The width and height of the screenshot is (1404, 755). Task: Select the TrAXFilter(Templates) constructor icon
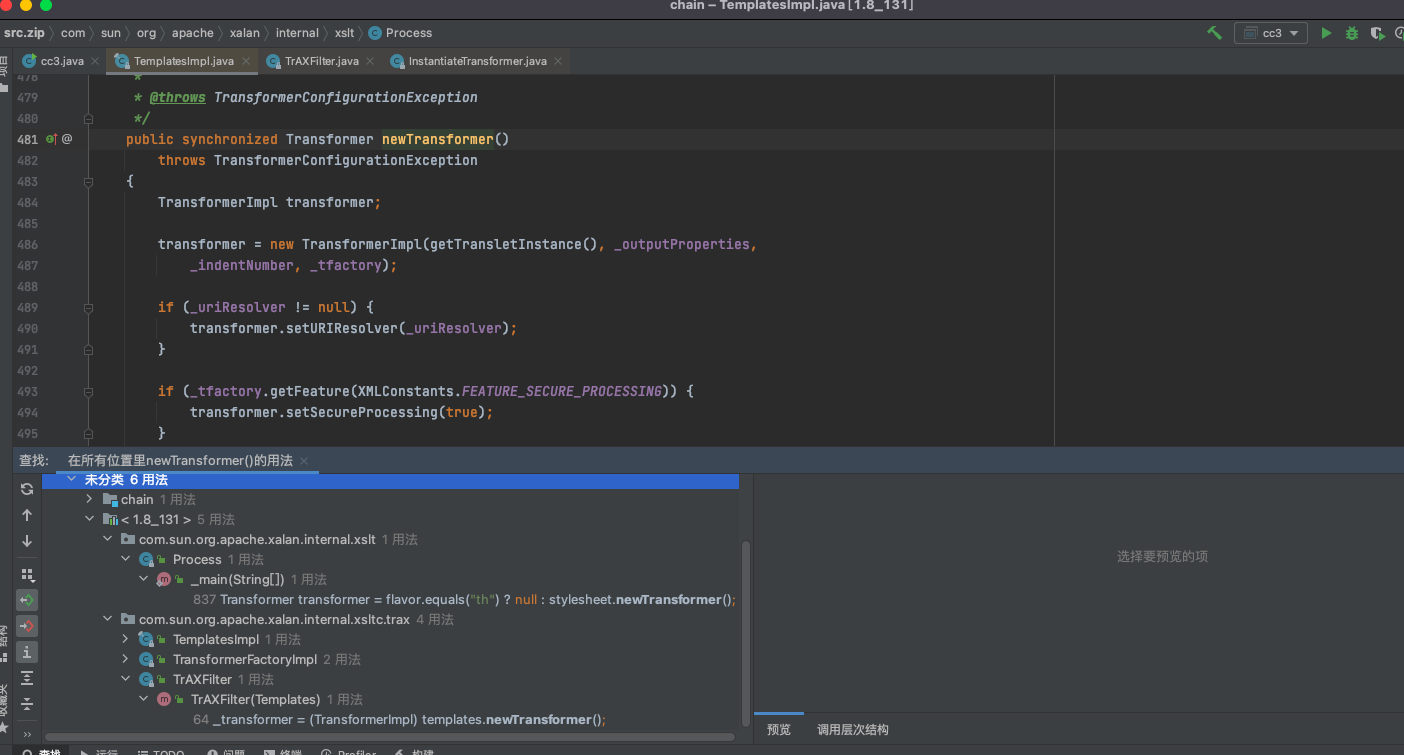click(x=164, y=699)
